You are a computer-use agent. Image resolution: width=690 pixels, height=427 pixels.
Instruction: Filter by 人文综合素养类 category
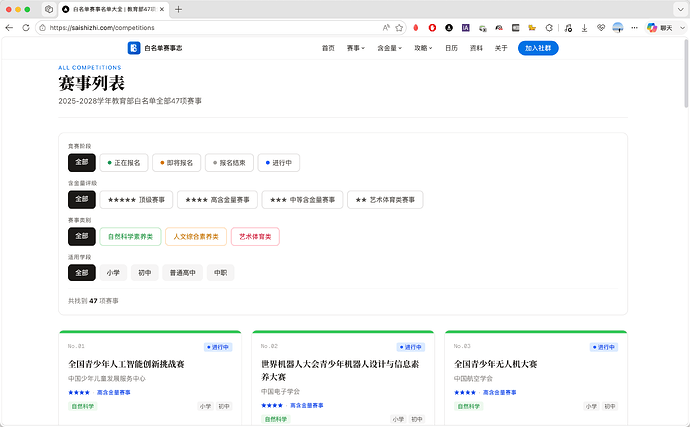tap(196, 236)
